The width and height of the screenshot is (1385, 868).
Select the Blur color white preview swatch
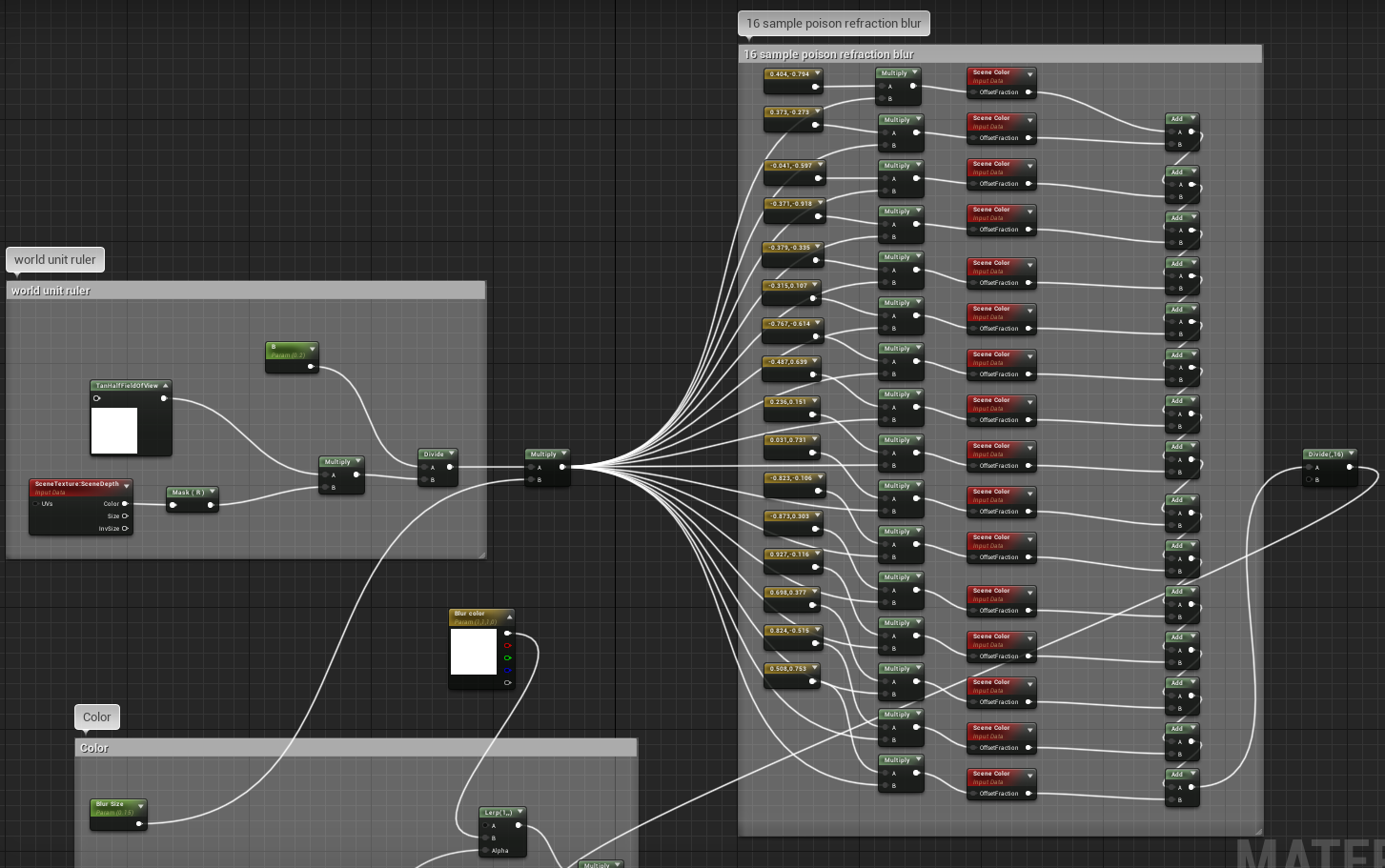[x=474, y=652]
